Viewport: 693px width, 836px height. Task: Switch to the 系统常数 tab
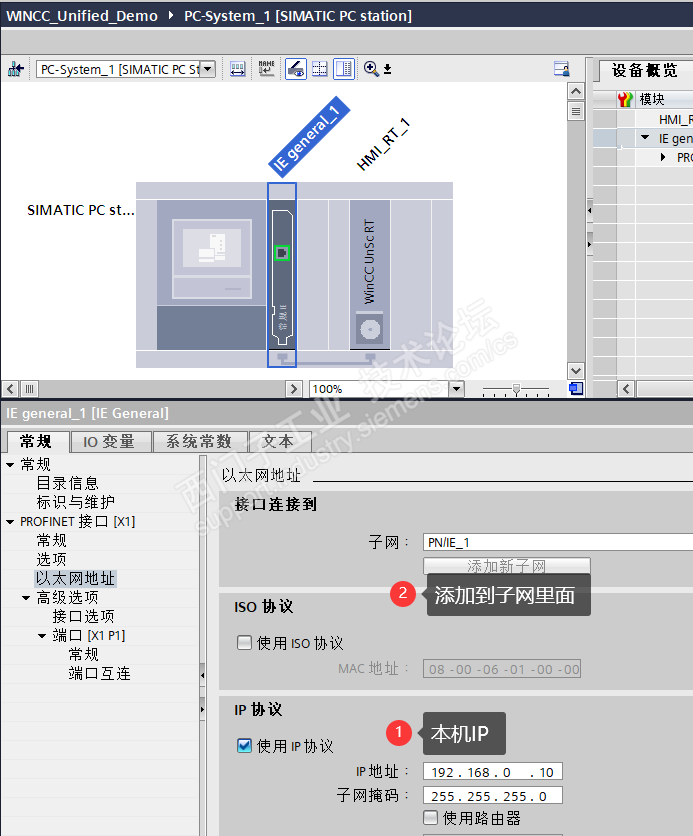(198, 441)
